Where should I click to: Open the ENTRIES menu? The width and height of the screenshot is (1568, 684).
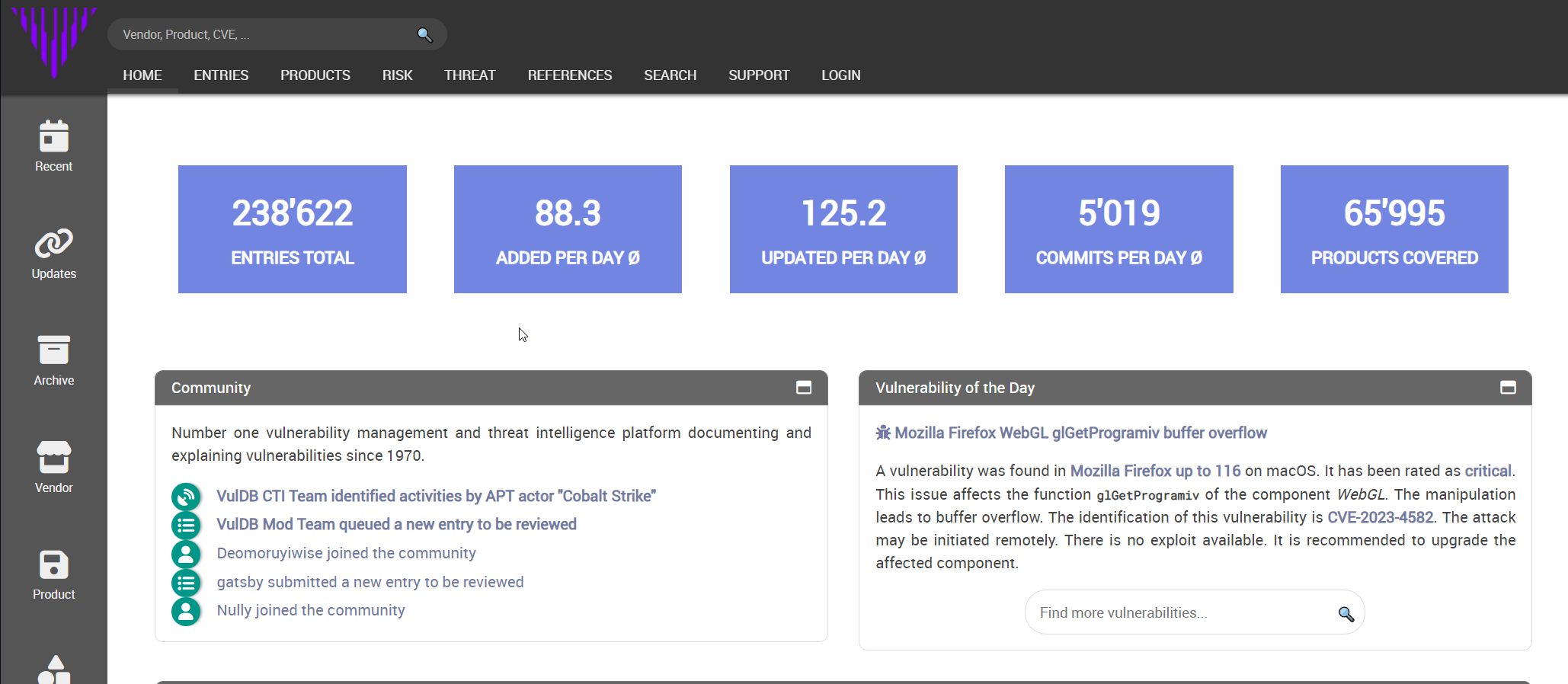(x=221, y=75)
